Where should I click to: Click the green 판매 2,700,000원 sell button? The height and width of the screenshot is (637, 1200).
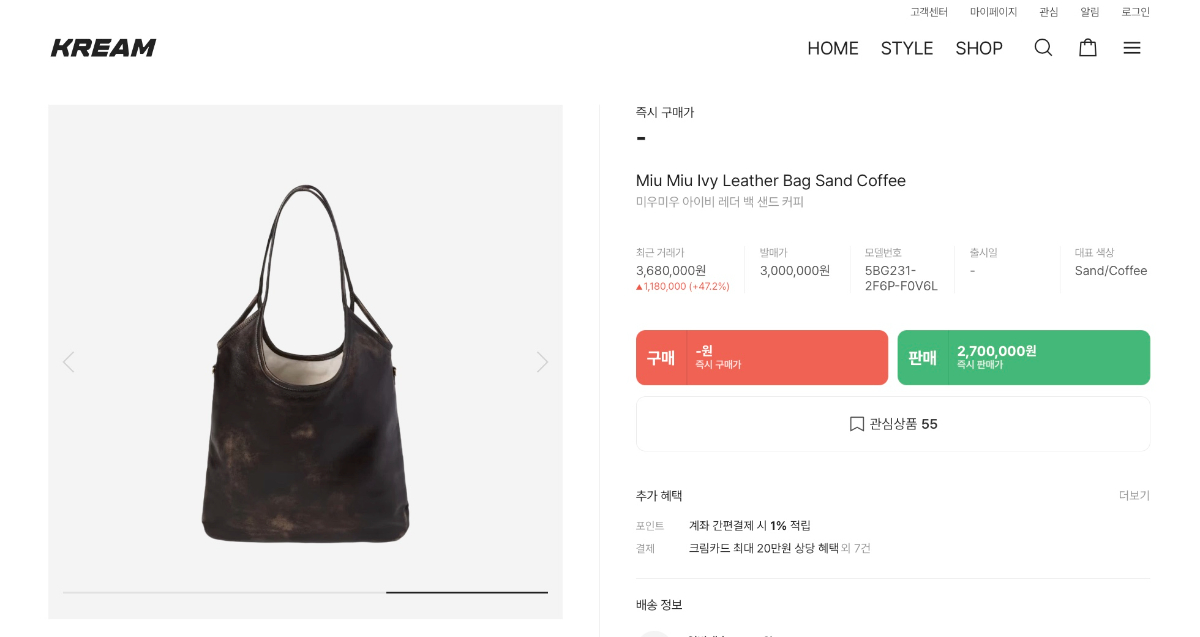[1023, 358]
